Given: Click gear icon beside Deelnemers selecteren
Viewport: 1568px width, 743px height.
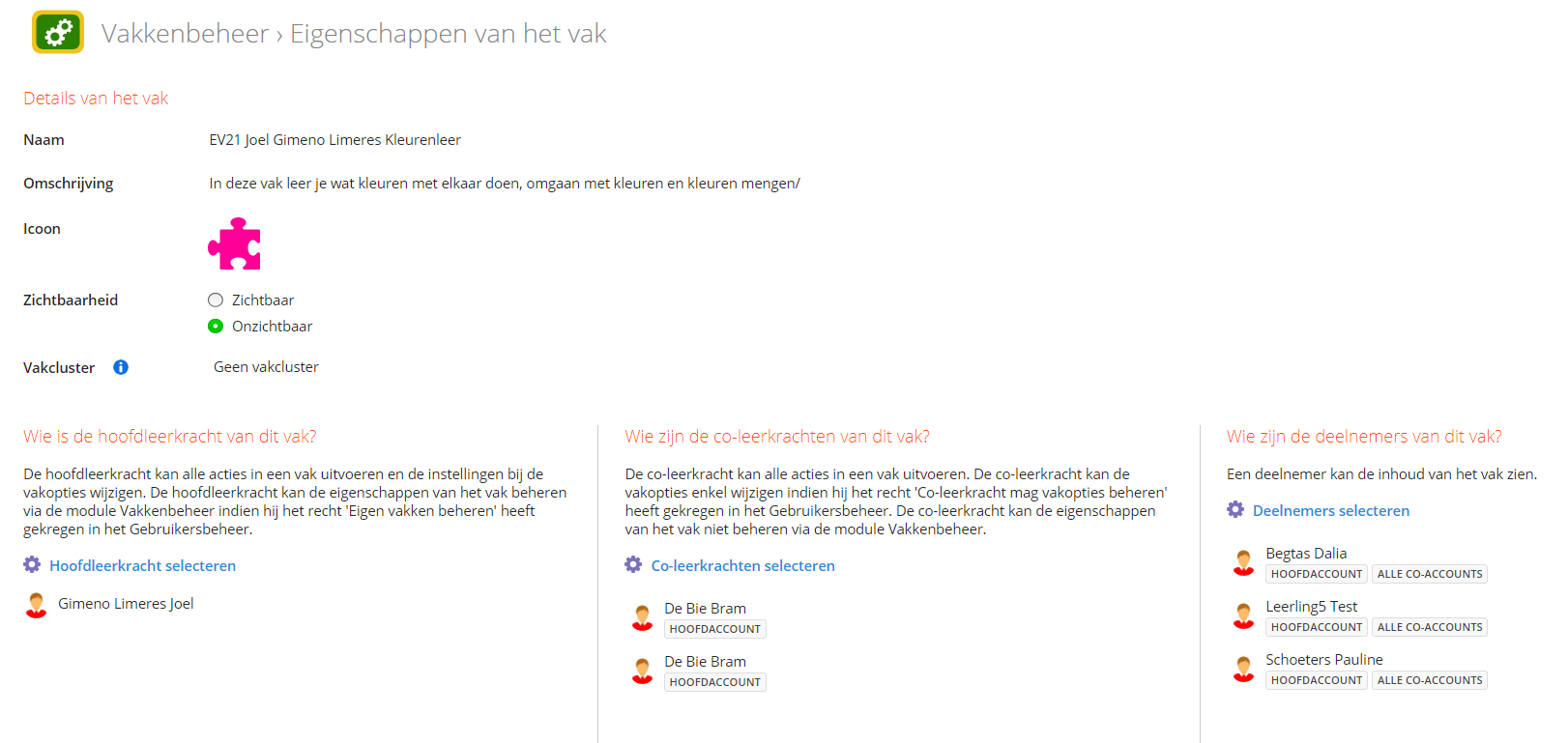Looking at the screenshot, I should [x=1235, y=509].
